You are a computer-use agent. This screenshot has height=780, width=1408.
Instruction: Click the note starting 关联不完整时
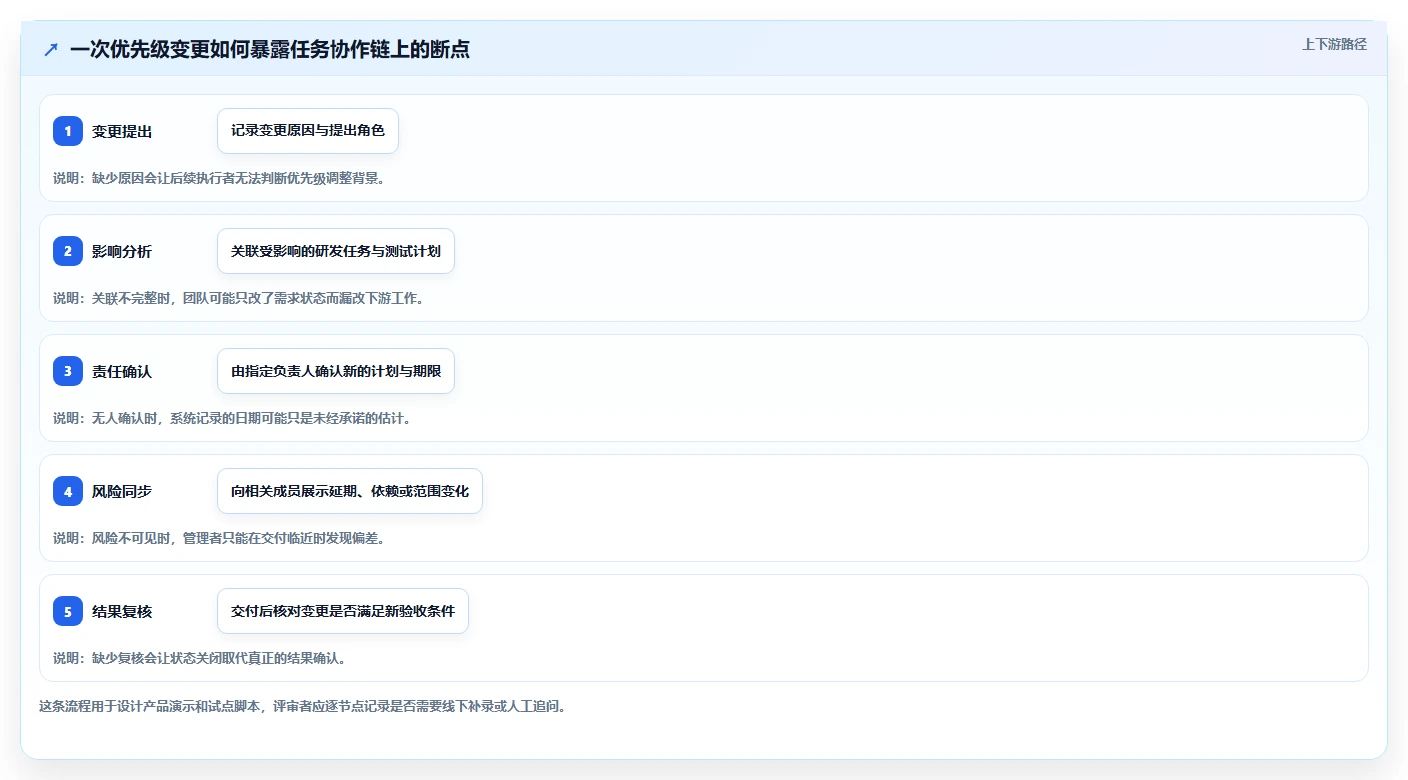pyautogui.click(x=239, y=298)
